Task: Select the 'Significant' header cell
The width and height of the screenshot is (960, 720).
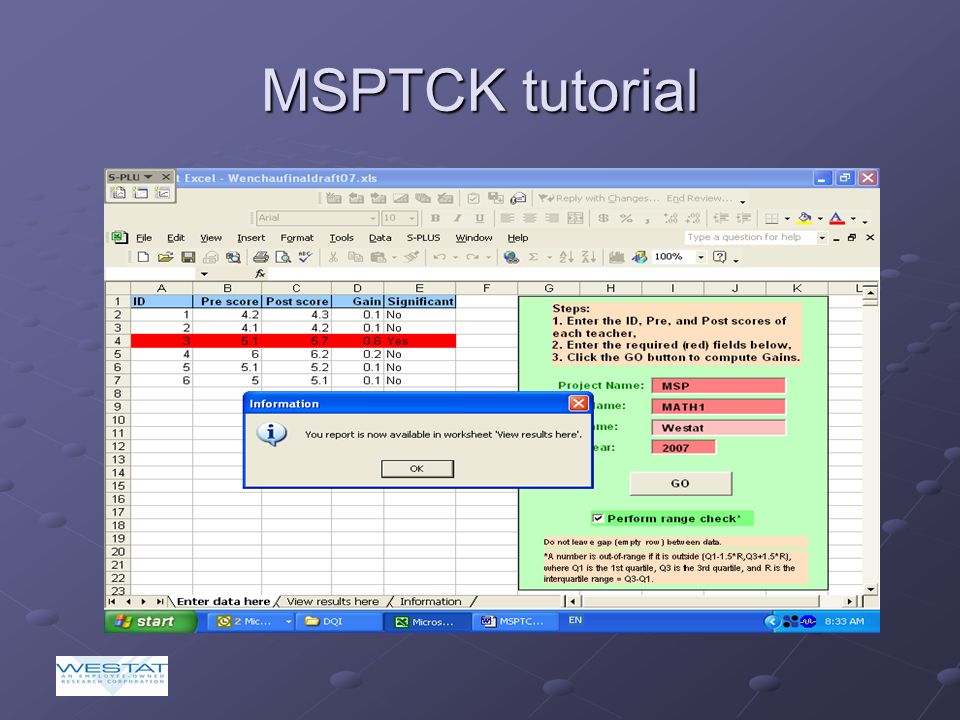Action: click(x=420, y=301)
